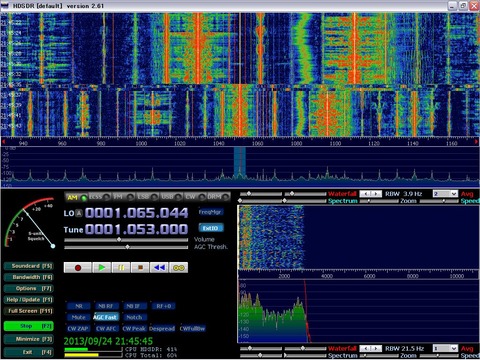Image resolution: width=480 pixels, height=360 pixels.
Task: Toggle Mute audio
Action: coord(79,317)
